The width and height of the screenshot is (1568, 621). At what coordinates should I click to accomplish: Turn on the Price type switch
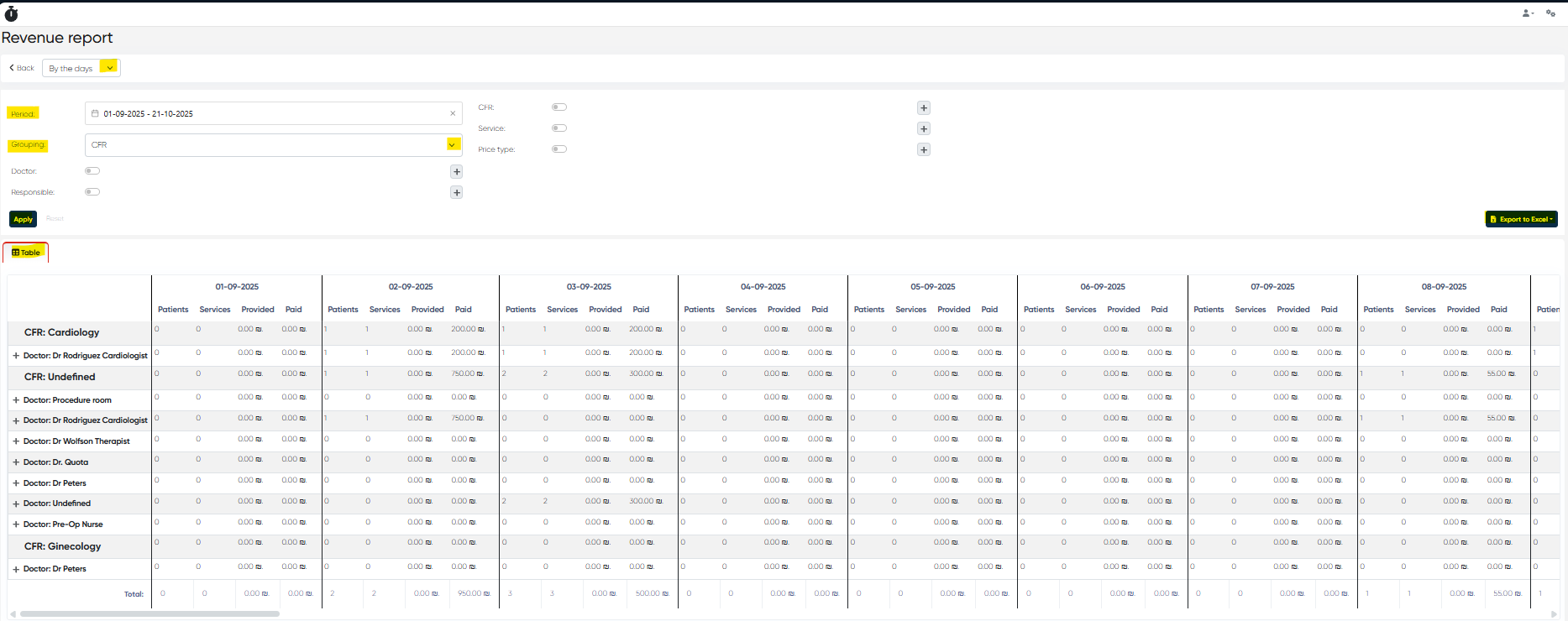click(x=559, y=149)
